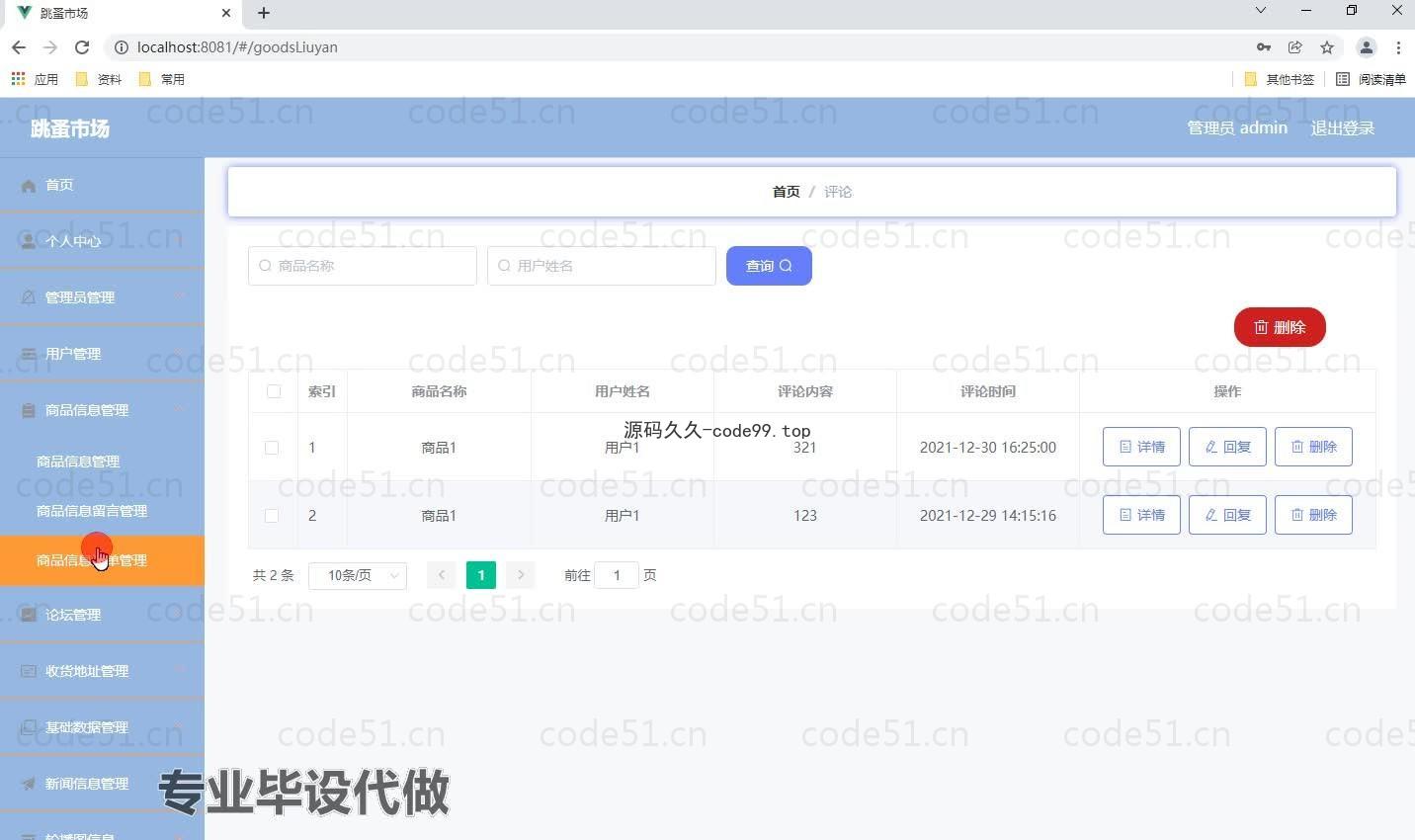Screen dimensions: 1415x840
Task: Click the 评论时间 column header
Action: 988,391
